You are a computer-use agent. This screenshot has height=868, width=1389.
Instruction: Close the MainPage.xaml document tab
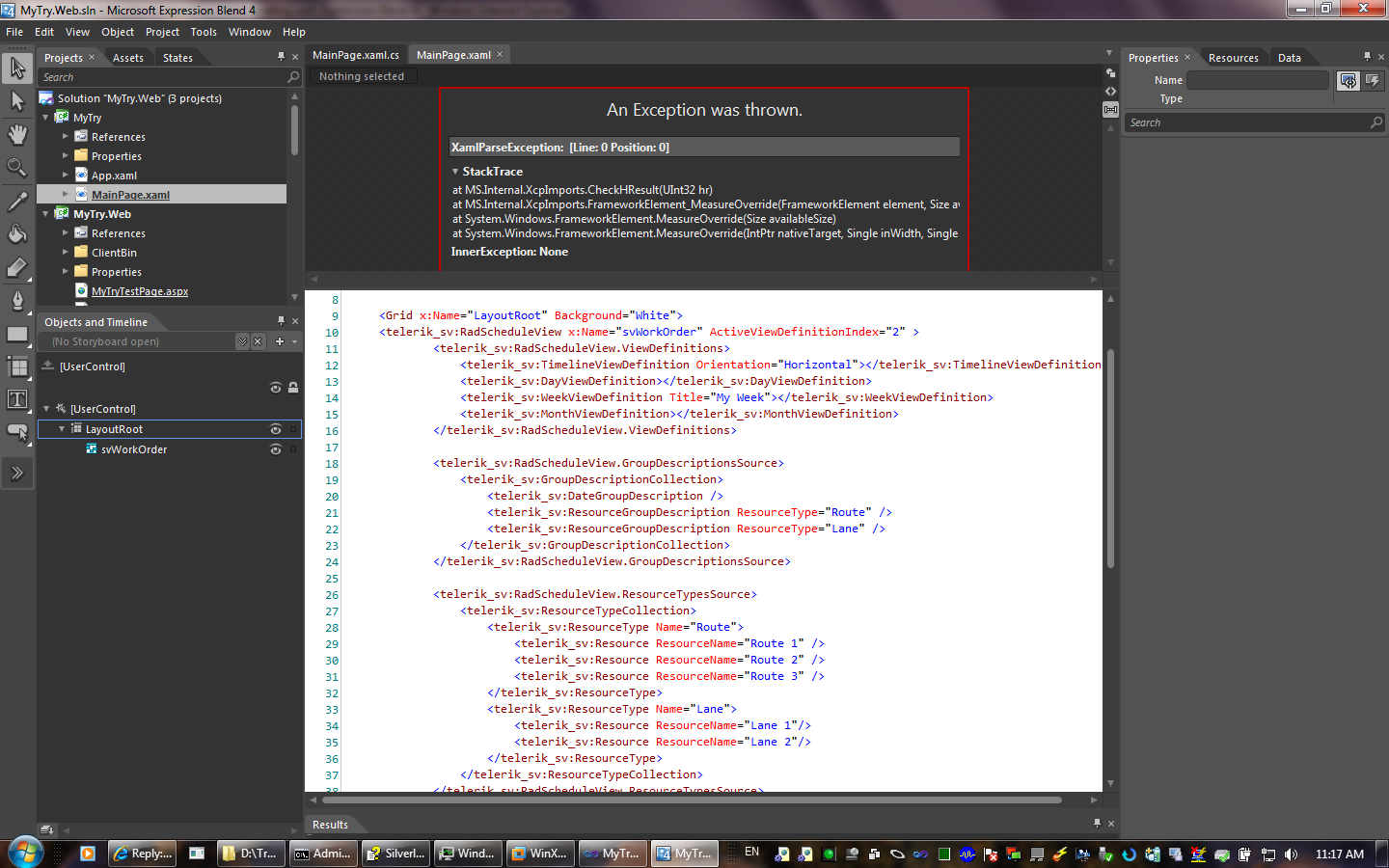500,54
